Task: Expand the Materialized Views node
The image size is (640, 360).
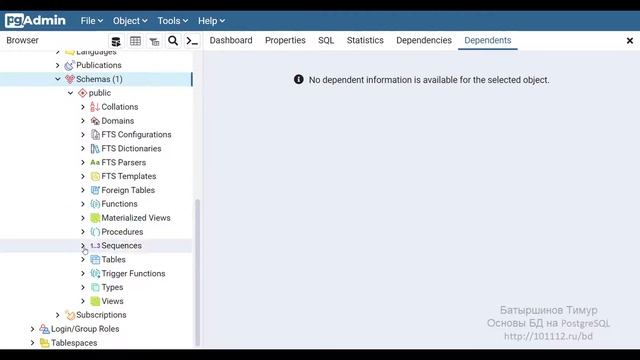Action: (83, 218)
